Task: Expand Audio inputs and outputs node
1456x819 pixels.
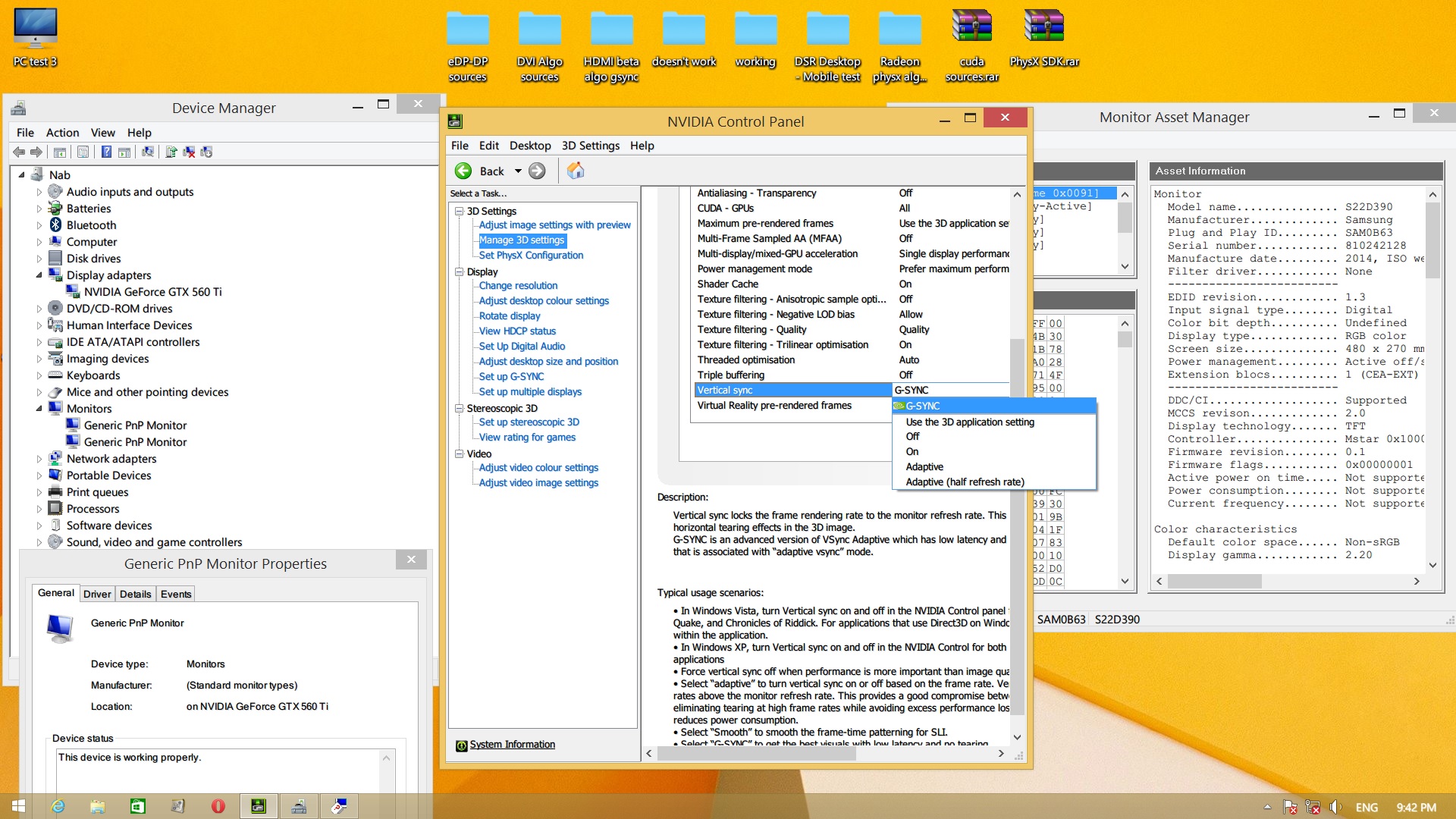Action: click(39, 192)
